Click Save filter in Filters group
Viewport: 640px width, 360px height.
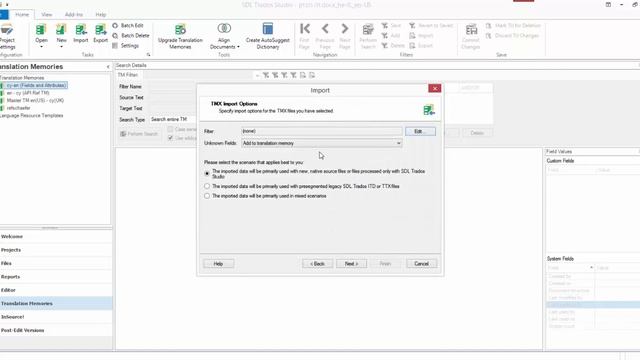(391, 25)
